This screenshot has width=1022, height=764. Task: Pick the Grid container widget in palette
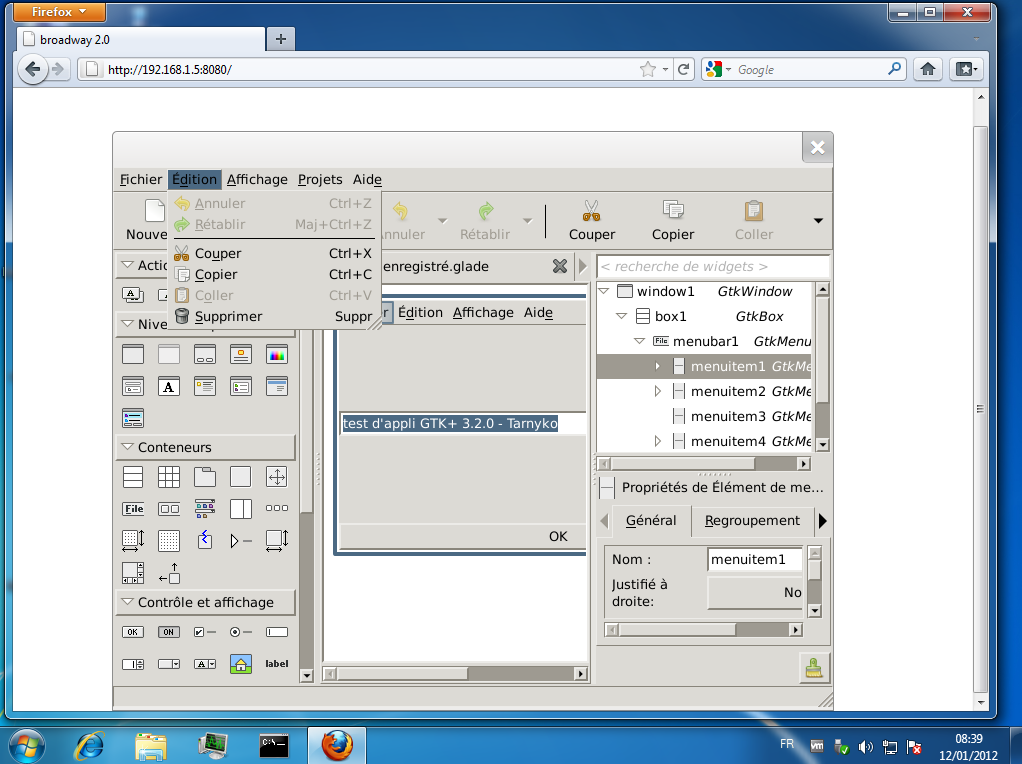(x=169, y=477)
